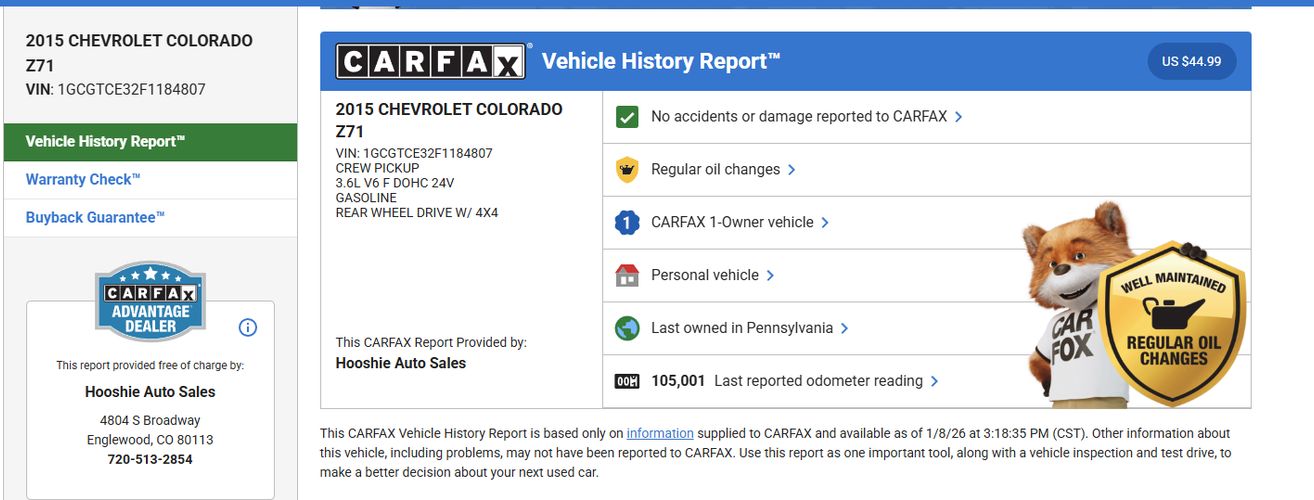Click the CARFAX Advantage Dealer badge
1314x500 pixels.
[x=150, y=301]
